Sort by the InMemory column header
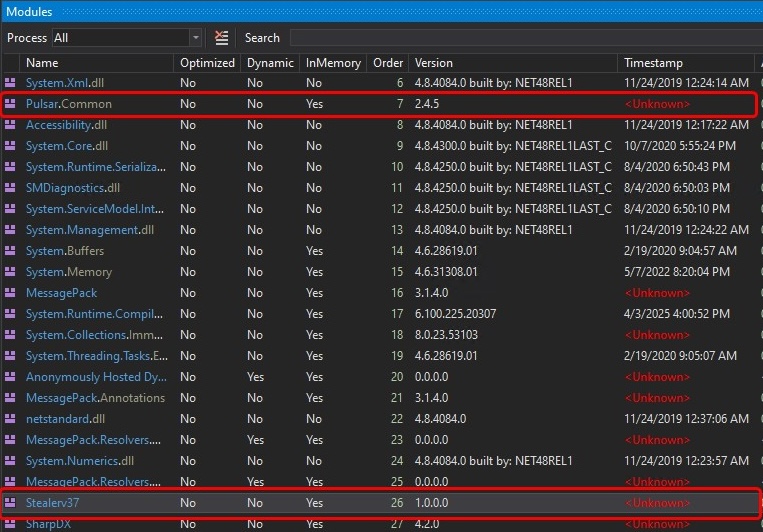Viewport: 763px width, 532px height. (x=333, y=62)
